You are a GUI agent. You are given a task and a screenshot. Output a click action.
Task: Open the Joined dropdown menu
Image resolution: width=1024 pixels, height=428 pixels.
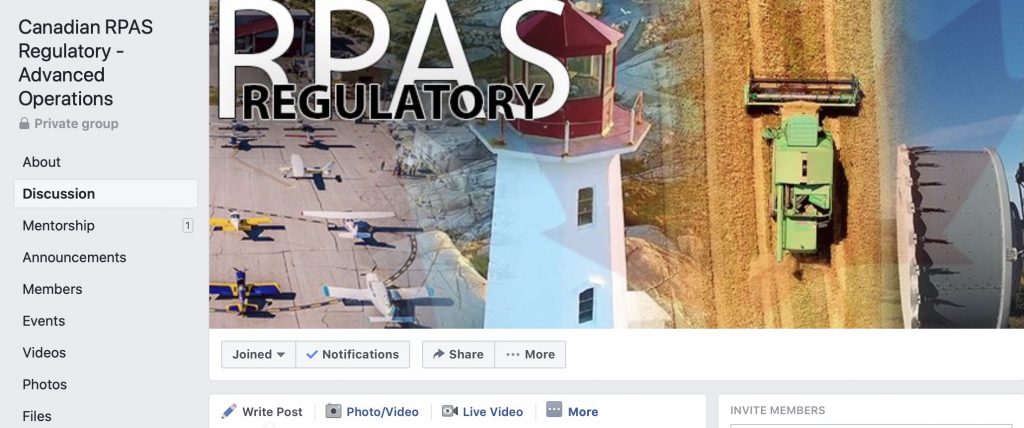pyautogui.click(x=259, y=354)
